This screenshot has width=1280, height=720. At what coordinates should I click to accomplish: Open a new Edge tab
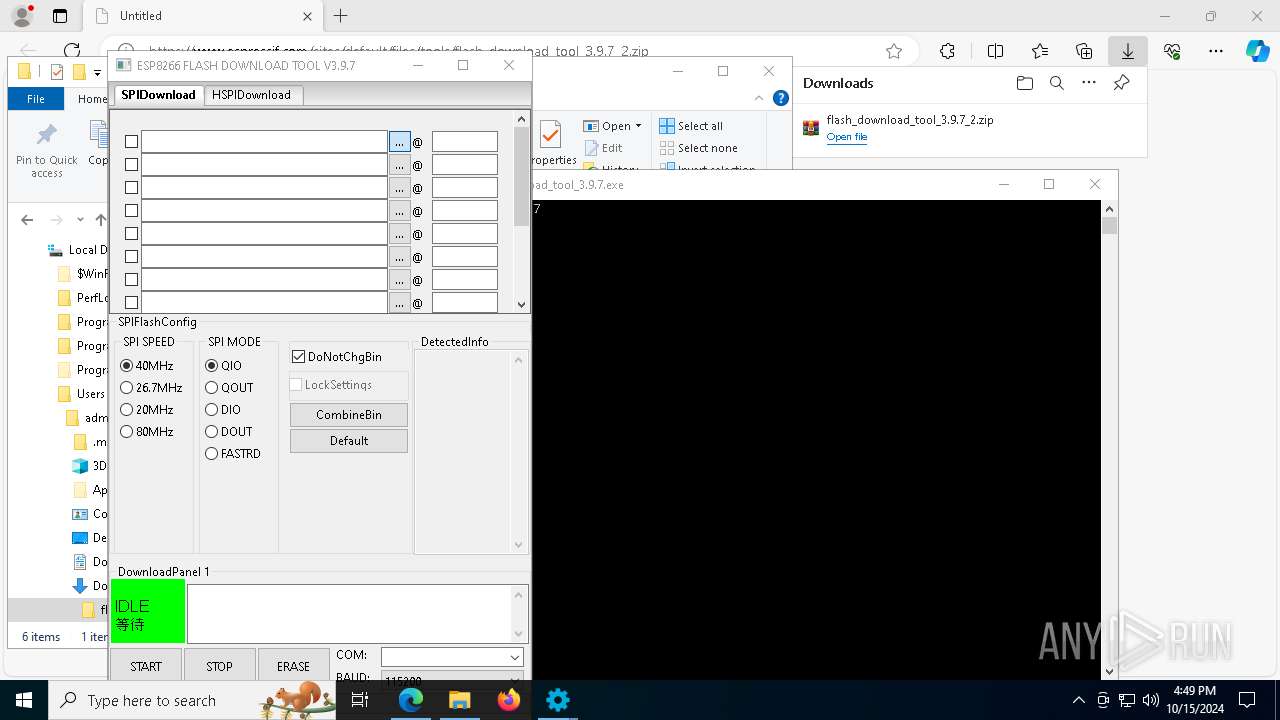point(341,16)
